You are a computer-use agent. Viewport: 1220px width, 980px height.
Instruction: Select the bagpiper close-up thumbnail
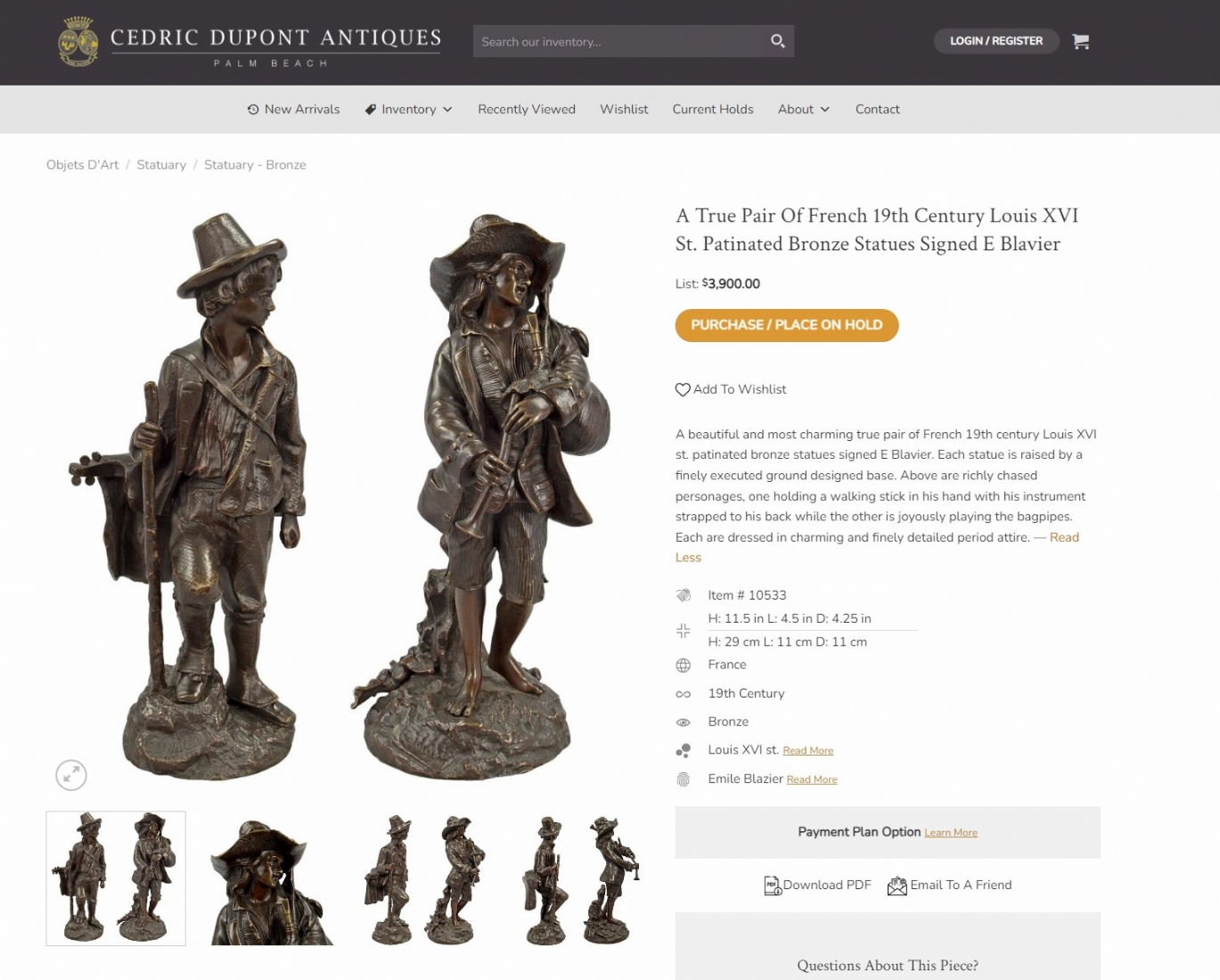coord(272,878)
